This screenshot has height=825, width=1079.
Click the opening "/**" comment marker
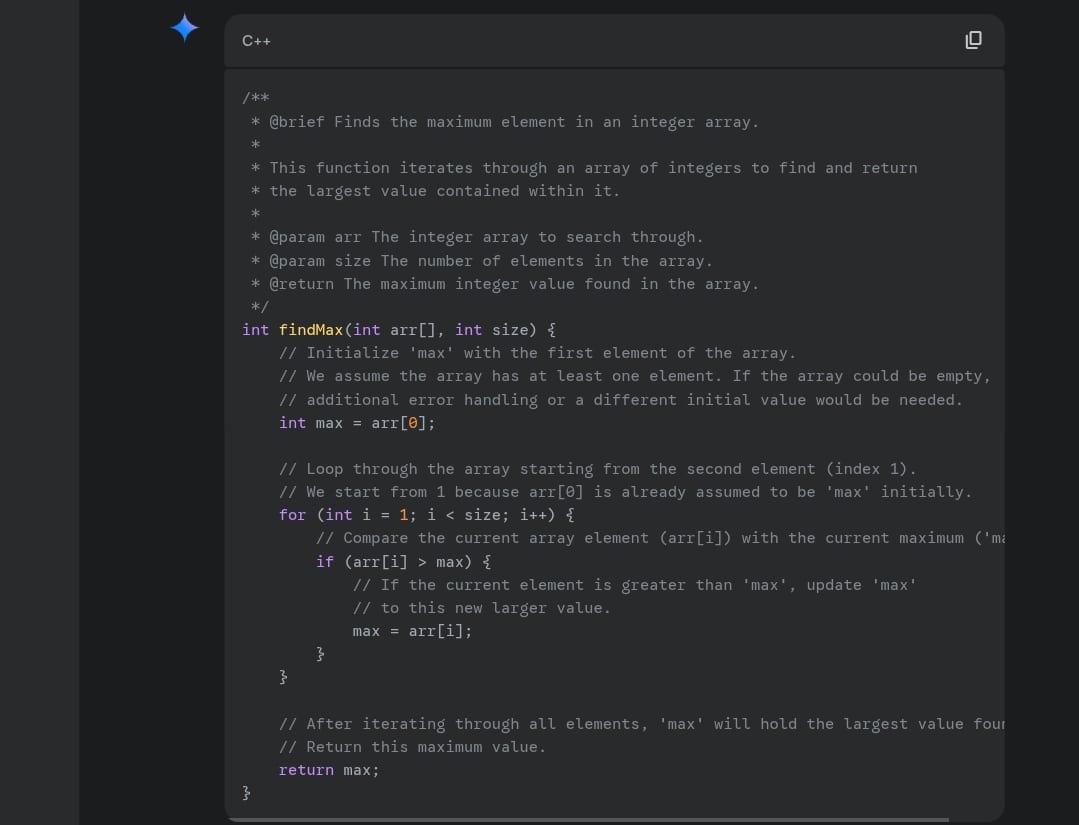[255, 98]
